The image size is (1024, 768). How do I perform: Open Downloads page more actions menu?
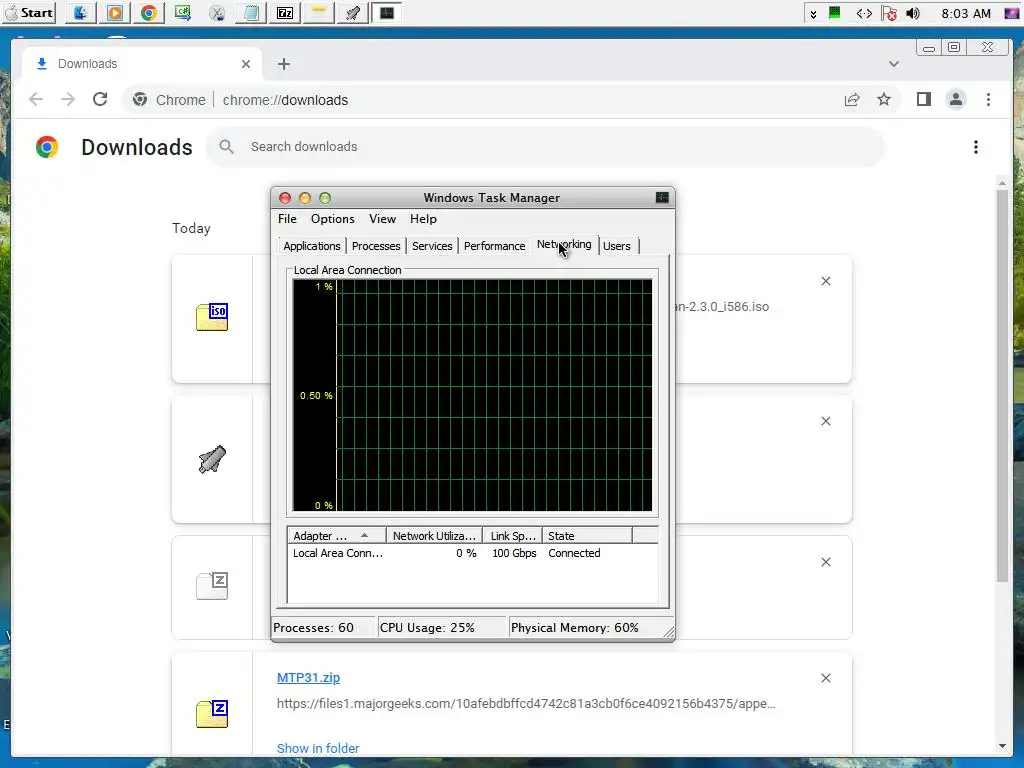coord(976,147)
